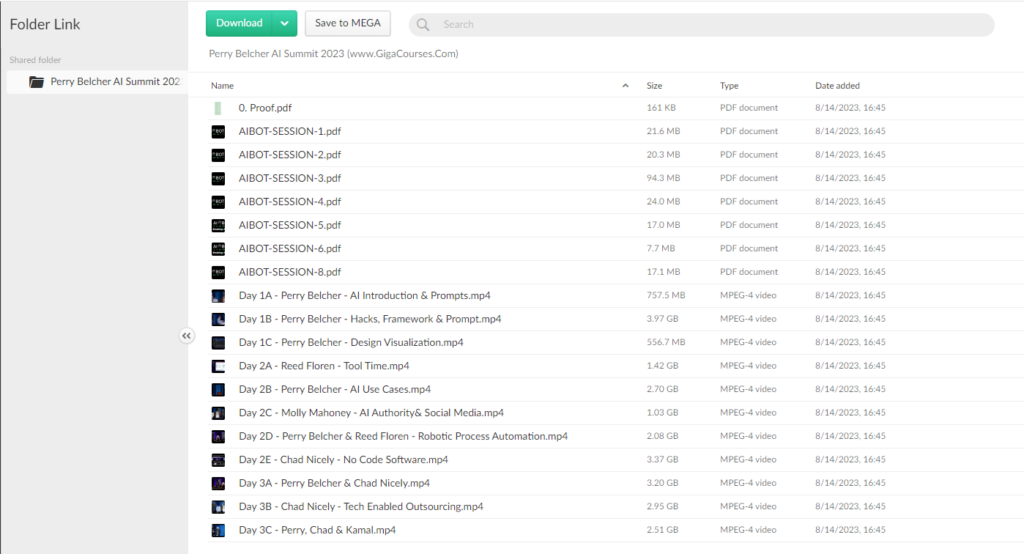This screenshot has height=554, width=1024.
Task: Click the sort direction arrow in header
Action: [626, 86]
